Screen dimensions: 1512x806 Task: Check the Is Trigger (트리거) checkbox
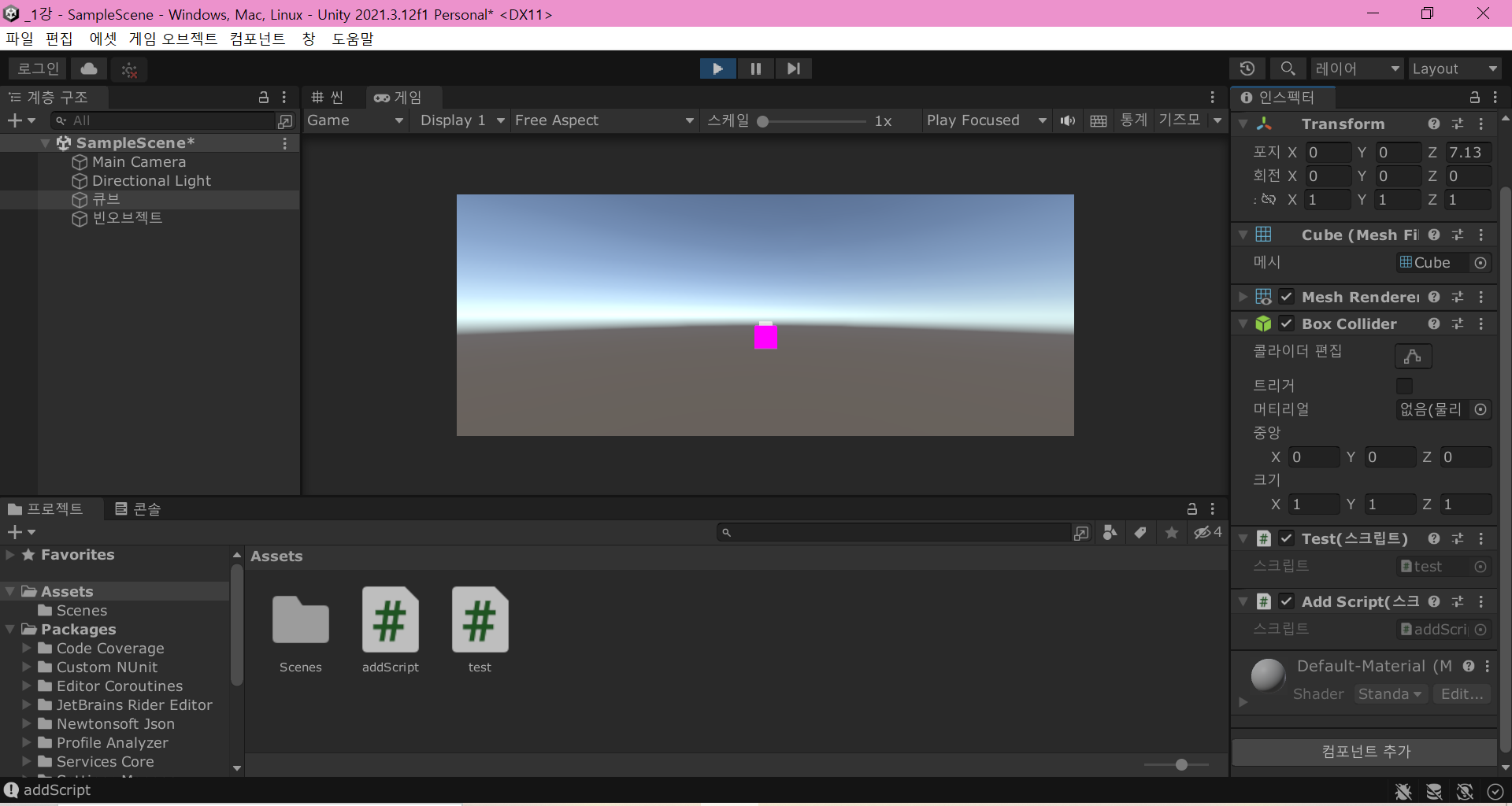pos(1404,386)
